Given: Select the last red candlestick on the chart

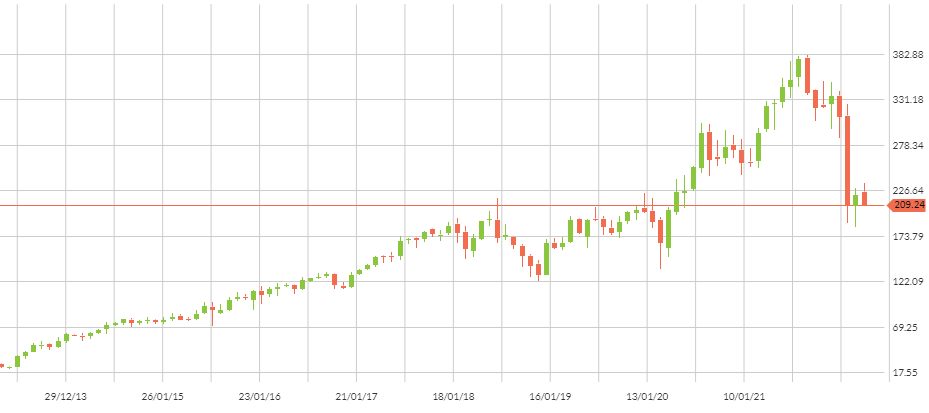Looking at the screenshot, I should (864, 198).
